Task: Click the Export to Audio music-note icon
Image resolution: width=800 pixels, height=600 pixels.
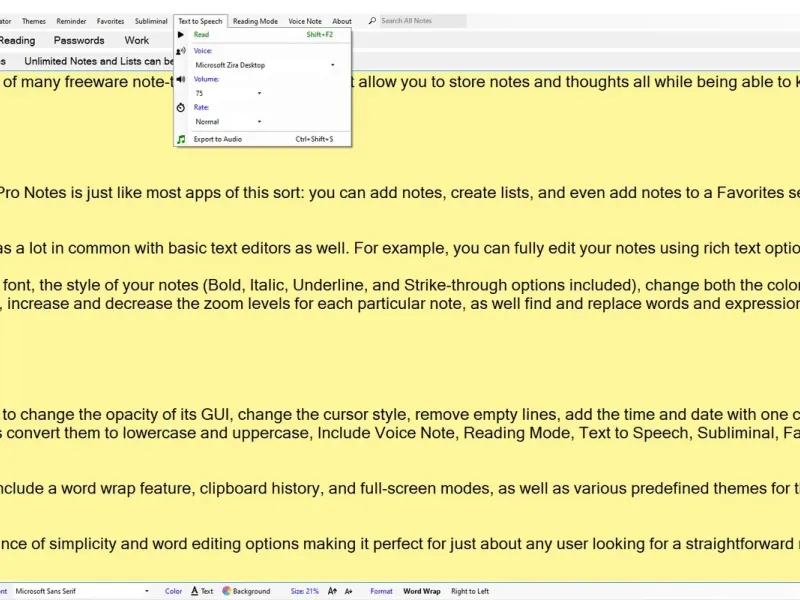Action: coord(181,139)
